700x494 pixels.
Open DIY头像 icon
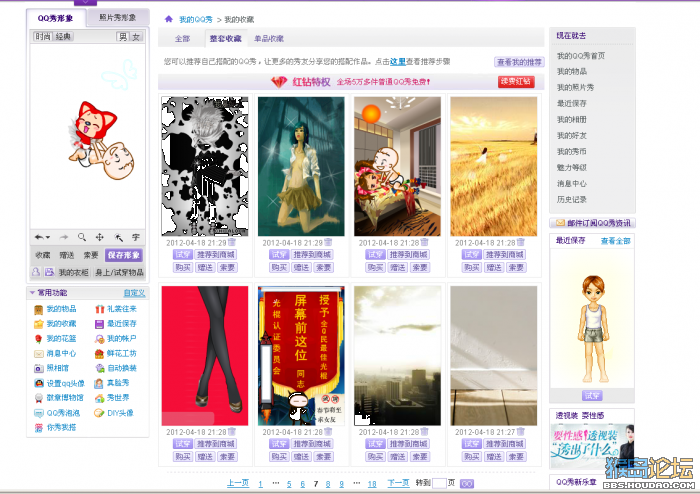pyautogui.click(x=100, y=413)
